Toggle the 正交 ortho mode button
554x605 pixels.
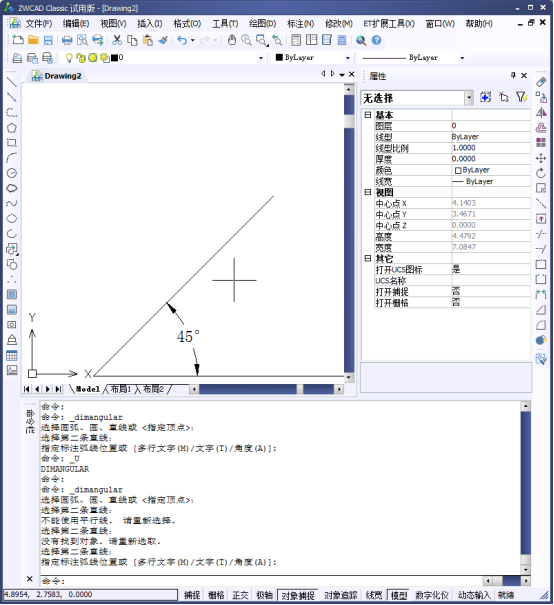pos(240,595)
